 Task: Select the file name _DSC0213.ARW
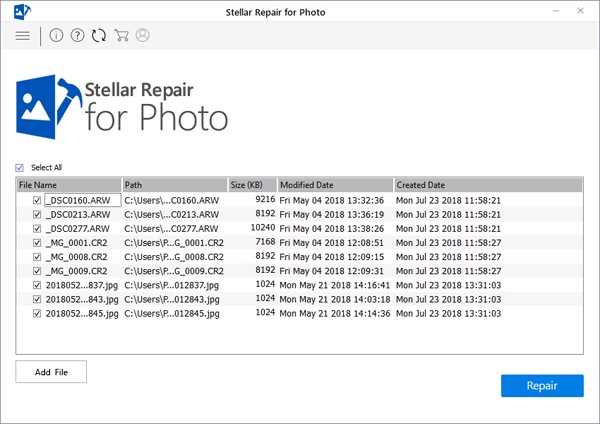coord(78,214)
